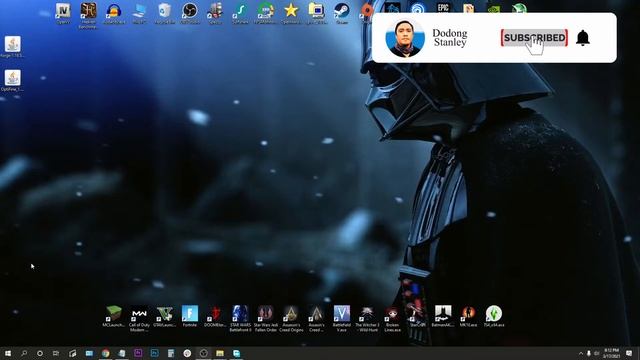Launch Call of Duty Modern Warfare

tap(139, 318)
